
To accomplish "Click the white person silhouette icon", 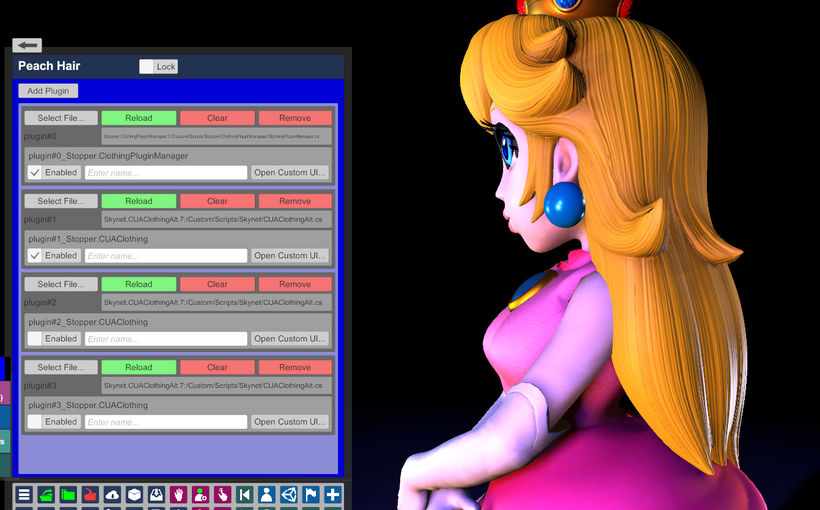I will click(x=267, y=494).
